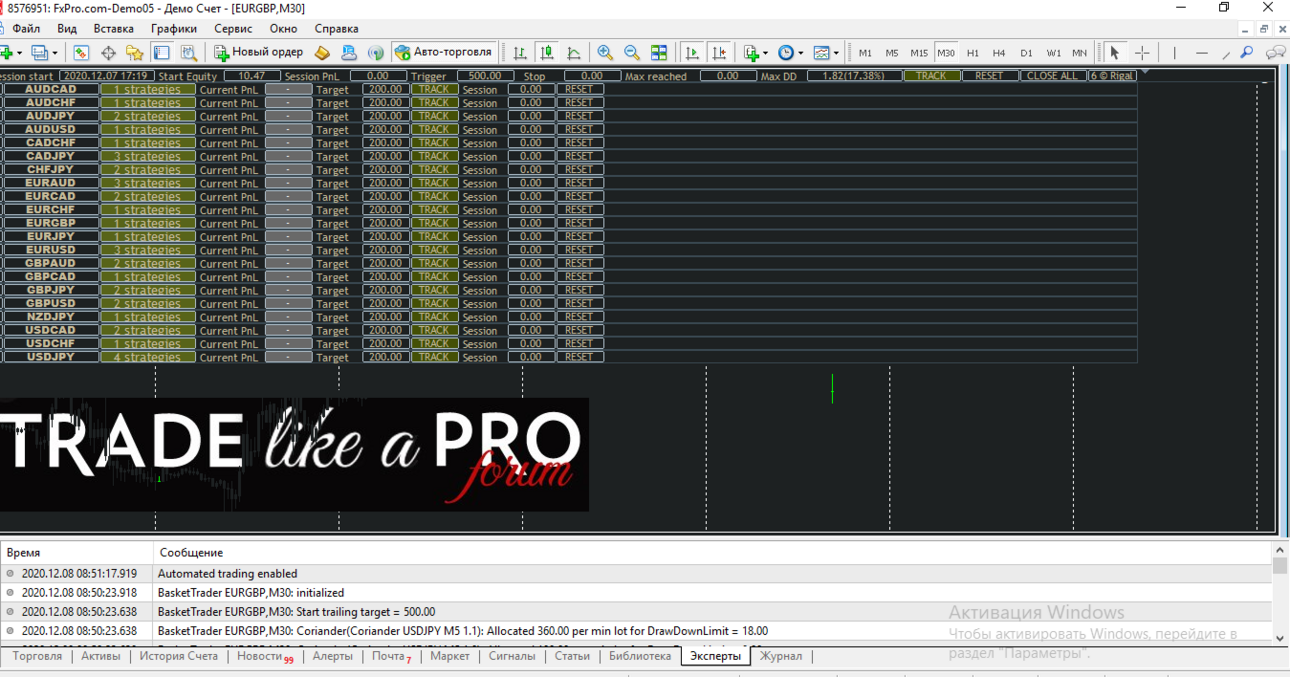Click the Время column header
This screenshot has width=1290, height=677.
[x=77, y=552]
